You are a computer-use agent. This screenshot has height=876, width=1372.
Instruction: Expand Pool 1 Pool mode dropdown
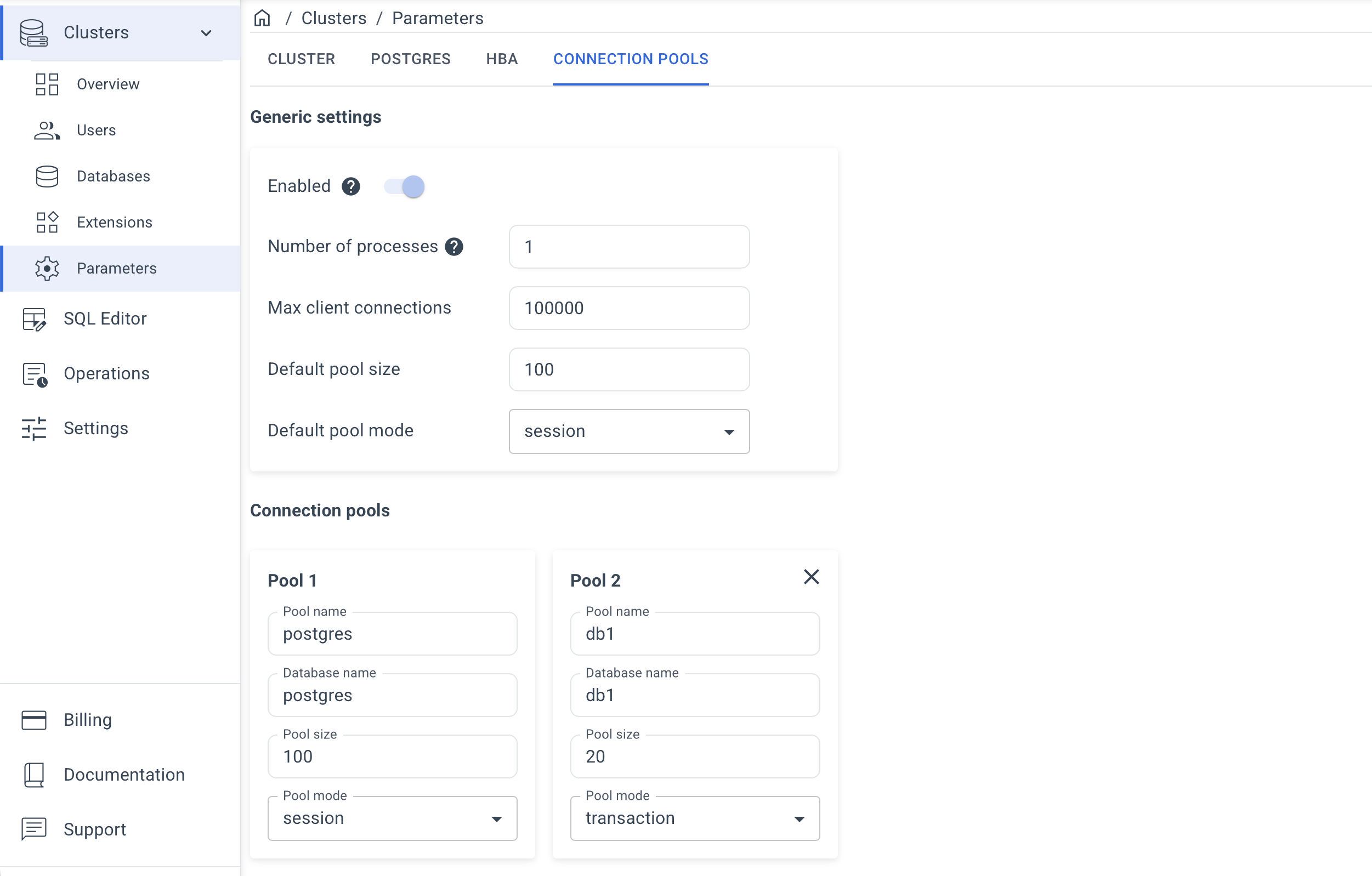point(393,818)
